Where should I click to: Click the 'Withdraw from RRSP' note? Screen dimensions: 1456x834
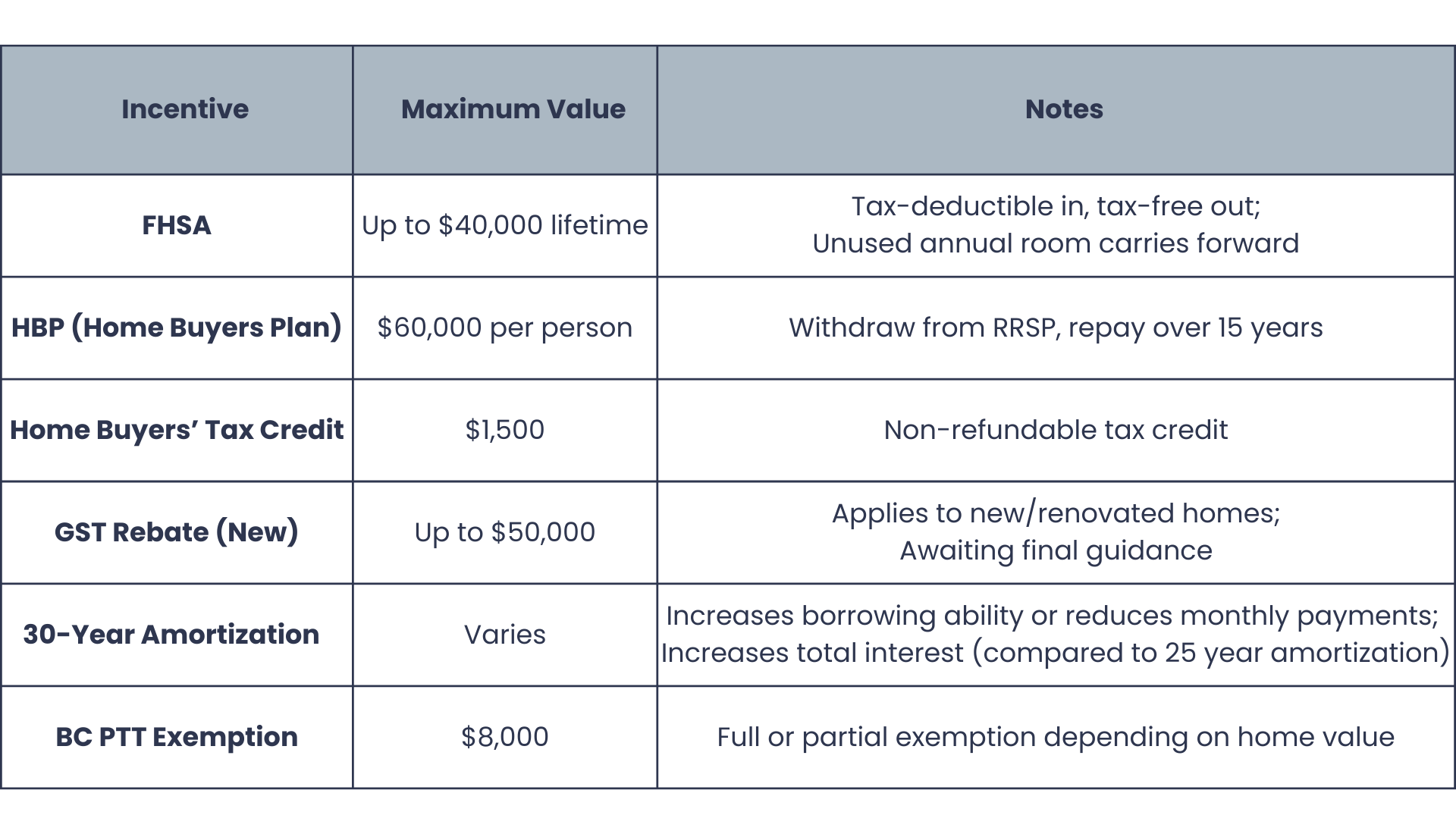coord(1056,328)
